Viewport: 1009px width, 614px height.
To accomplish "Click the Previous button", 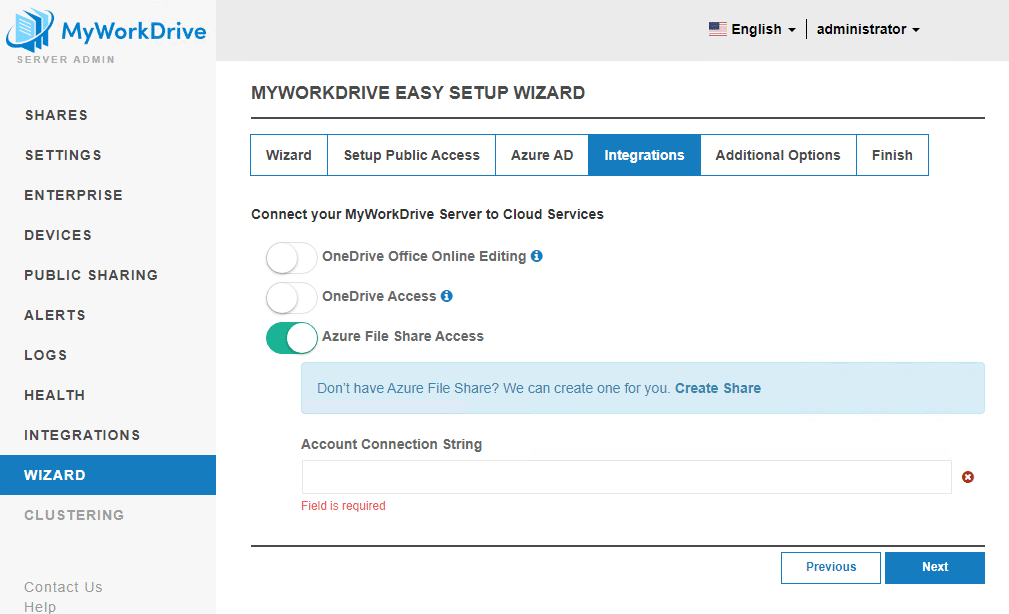I will point(831,567).
